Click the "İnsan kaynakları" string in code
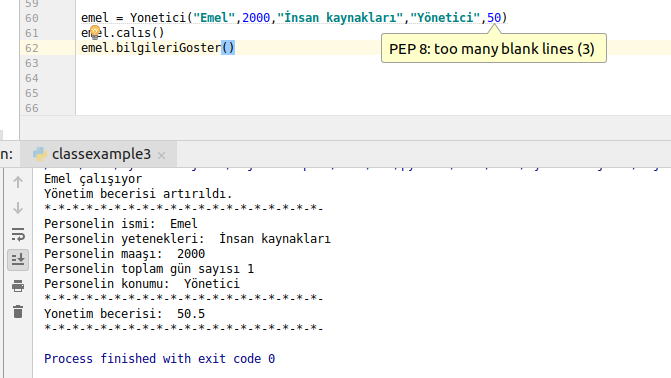The image size is (671, 378). [x=340, y=18]
